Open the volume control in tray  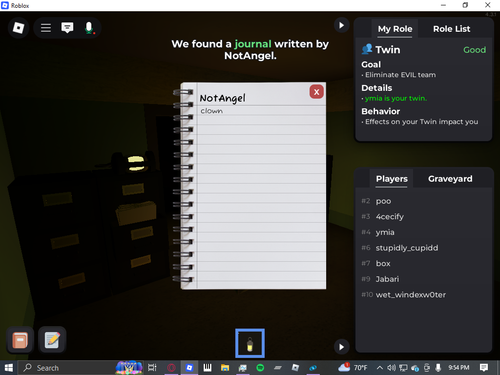point(391,368)
